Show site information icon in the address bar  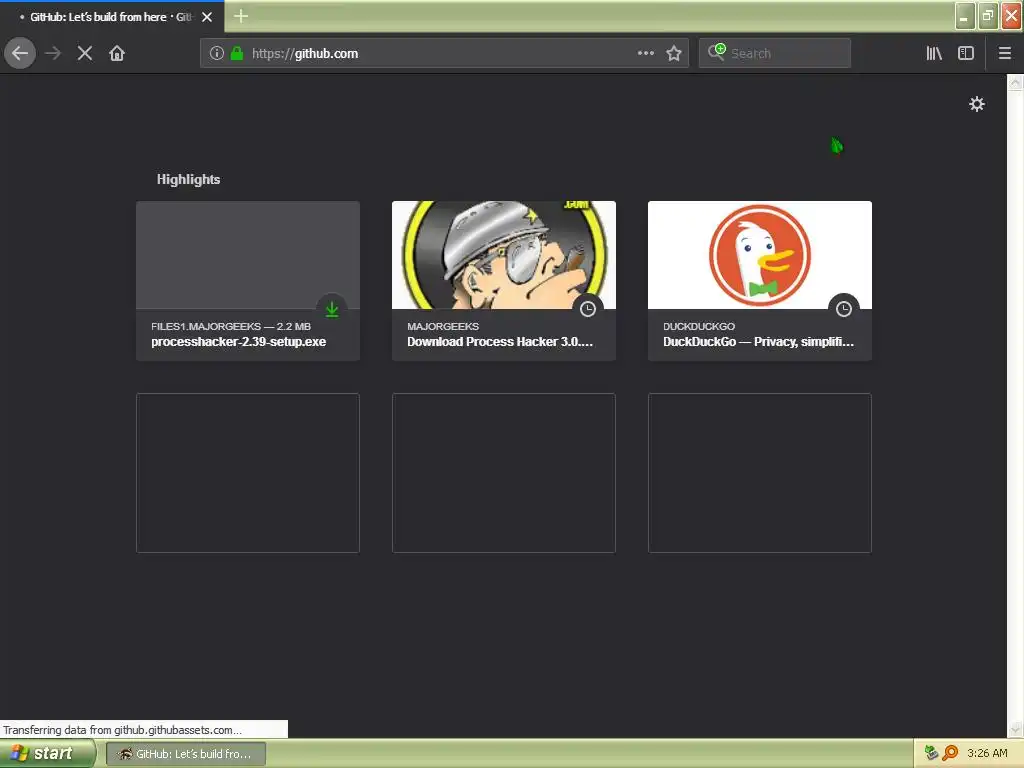[217, 53]
